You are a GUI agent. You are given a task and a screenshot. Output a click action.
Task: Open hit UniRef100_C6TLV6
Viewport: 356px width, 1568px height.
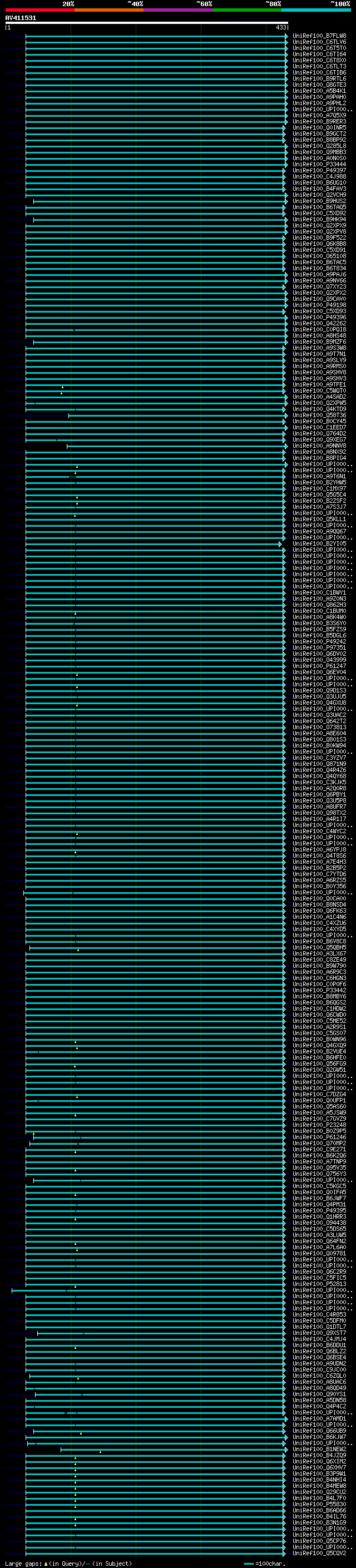319,42
